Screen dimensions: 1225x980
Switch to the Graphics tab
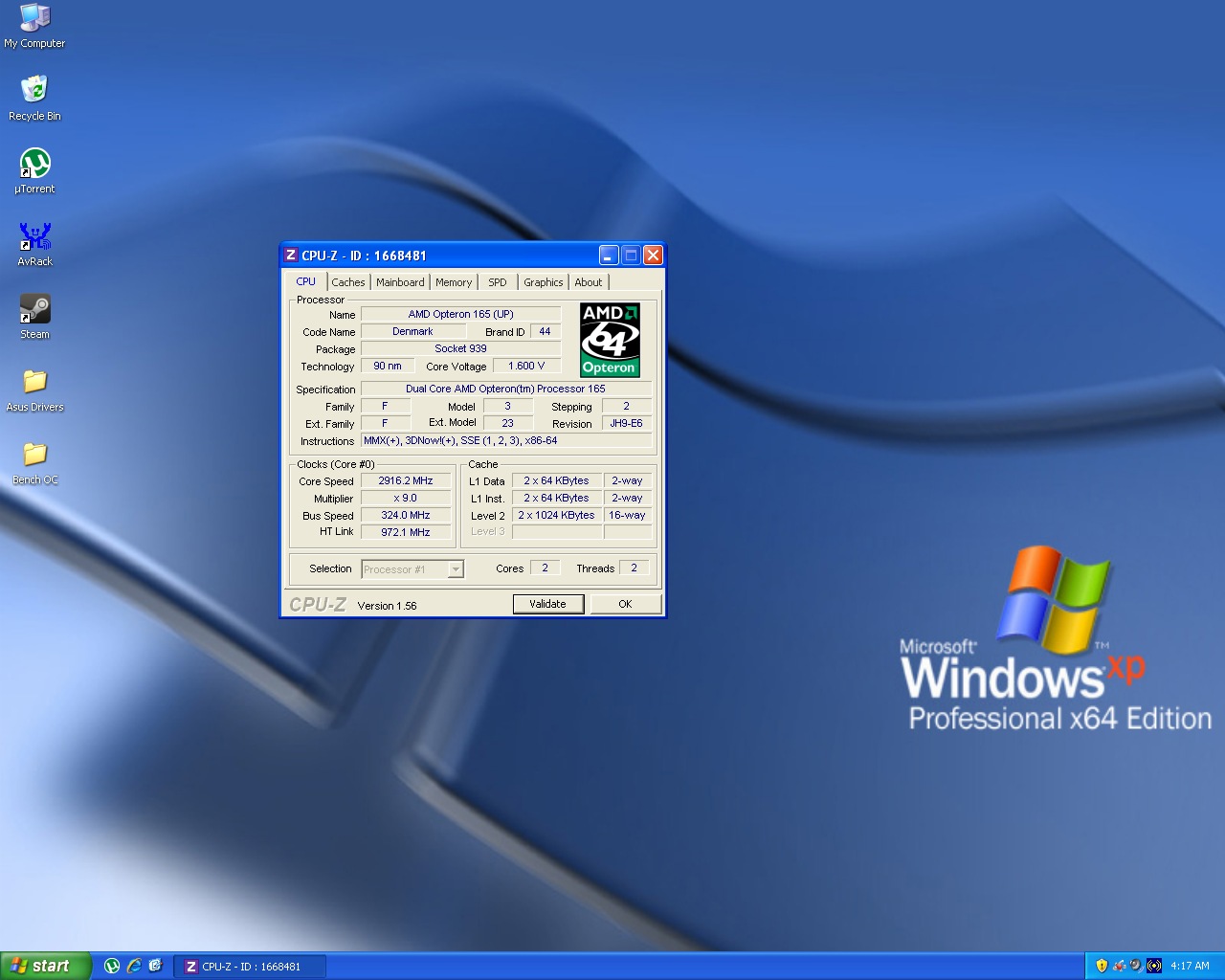pos(544,282)
